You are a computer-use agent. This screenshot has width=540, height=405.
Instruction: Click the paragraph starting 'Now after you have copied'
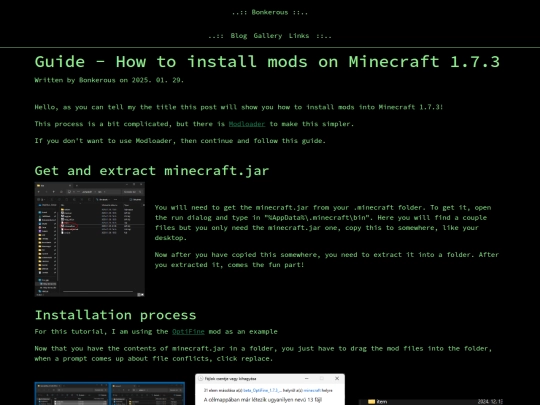point(326,260)
